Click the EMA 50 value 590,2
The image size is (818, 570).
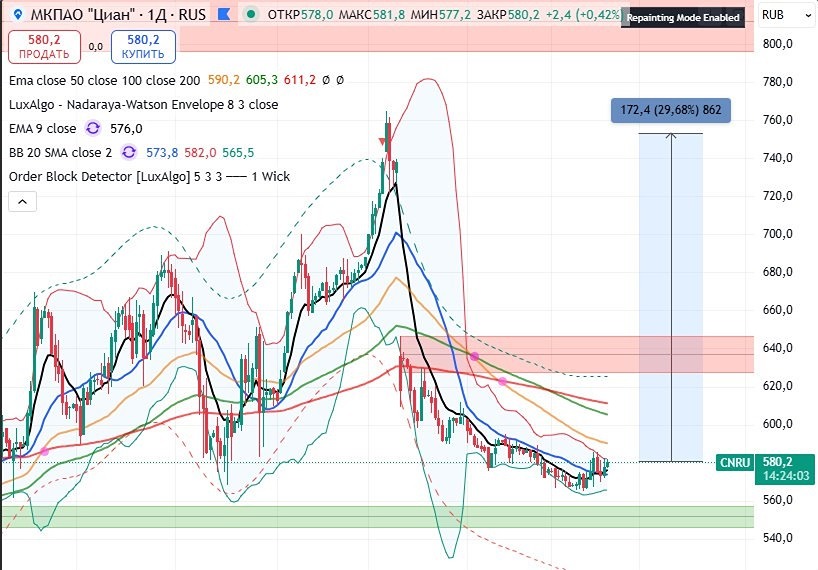click(x=224, y=80)
